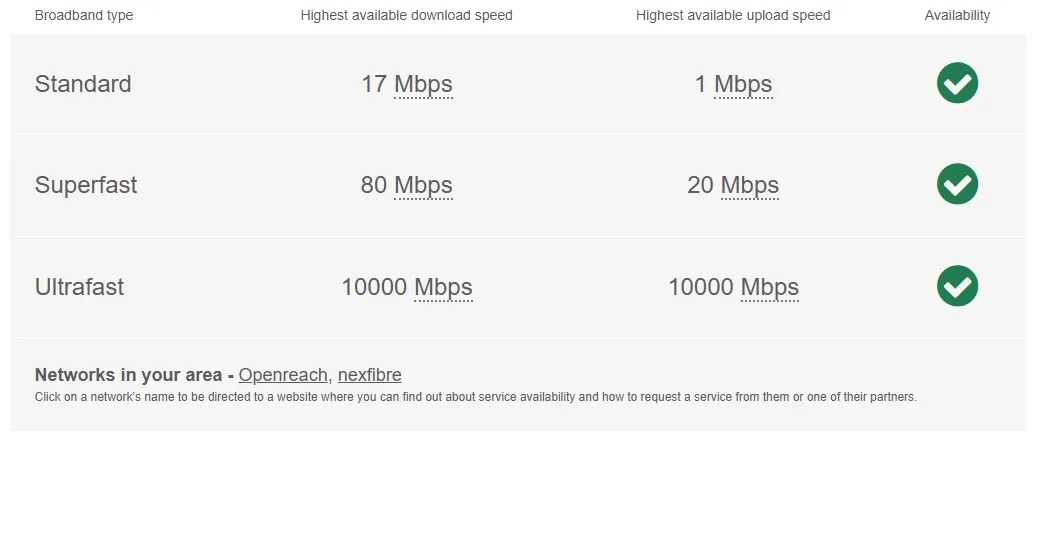
Task: Select the Ultrafast broadband type row label
Action: 79,287
